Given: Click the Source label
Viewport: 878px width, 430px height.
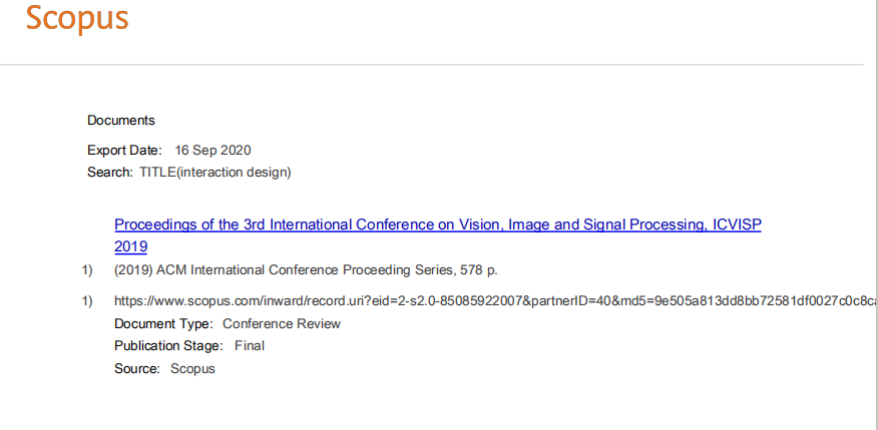Looking at the screenshot, I should 137,369.
